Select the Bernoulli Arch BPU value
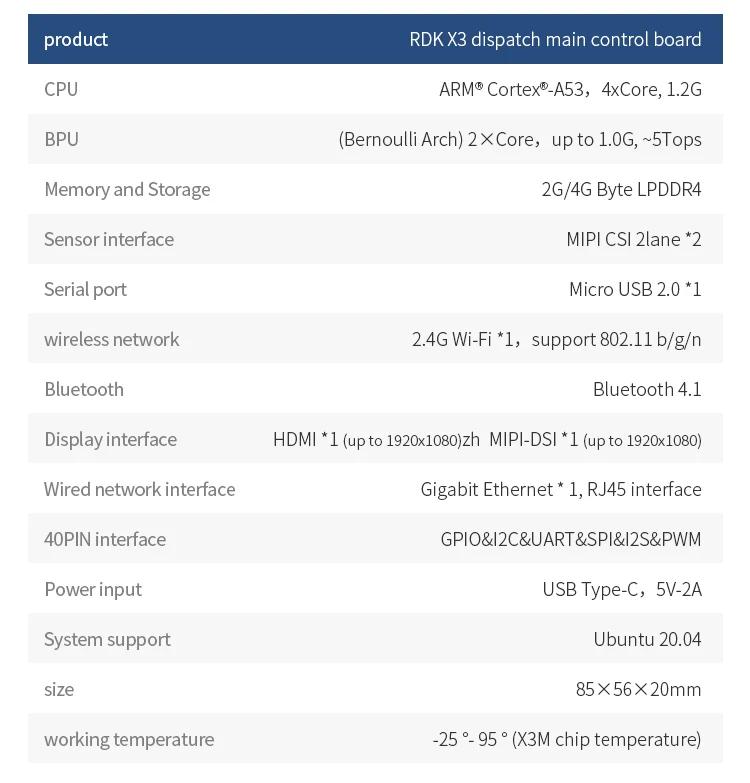 520,139
